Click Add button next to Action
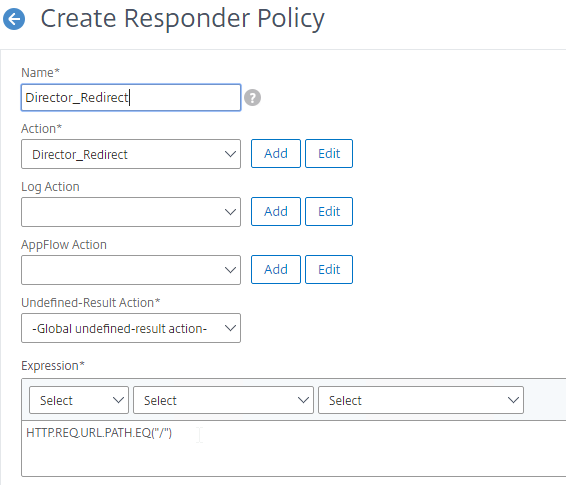Screen dimensions: 566x485 [x=276, y=153]
